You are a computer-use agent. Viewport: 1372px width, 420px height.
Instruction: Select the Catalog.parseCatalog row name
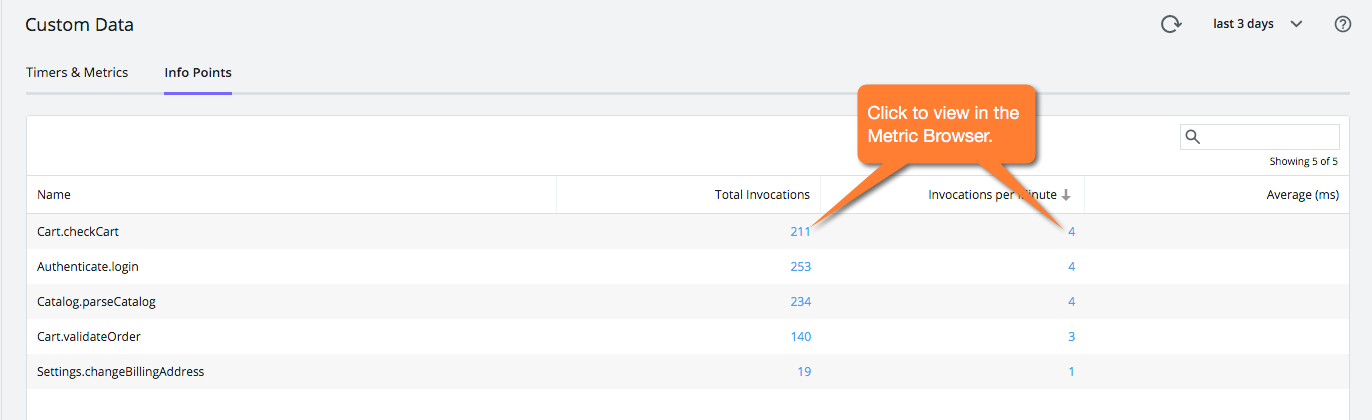[x=96, y=301]
